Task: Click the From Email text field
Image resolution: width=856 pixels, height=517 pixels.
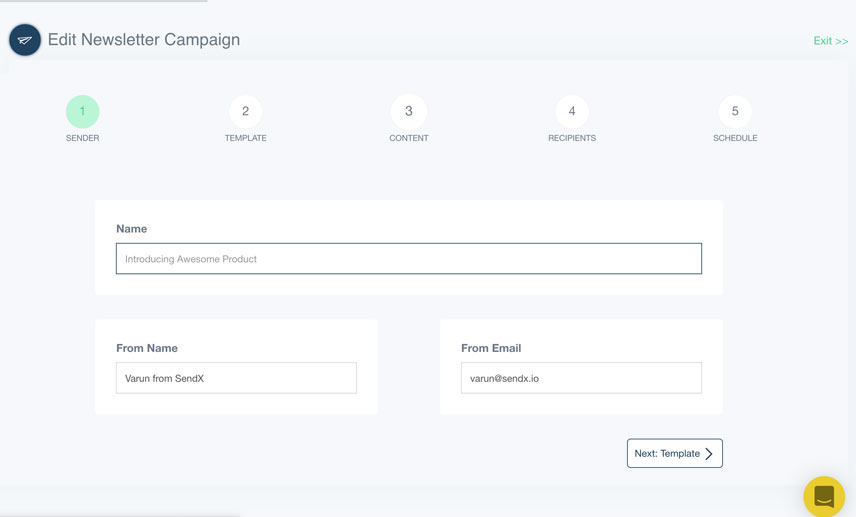Action: pos(581,378)
